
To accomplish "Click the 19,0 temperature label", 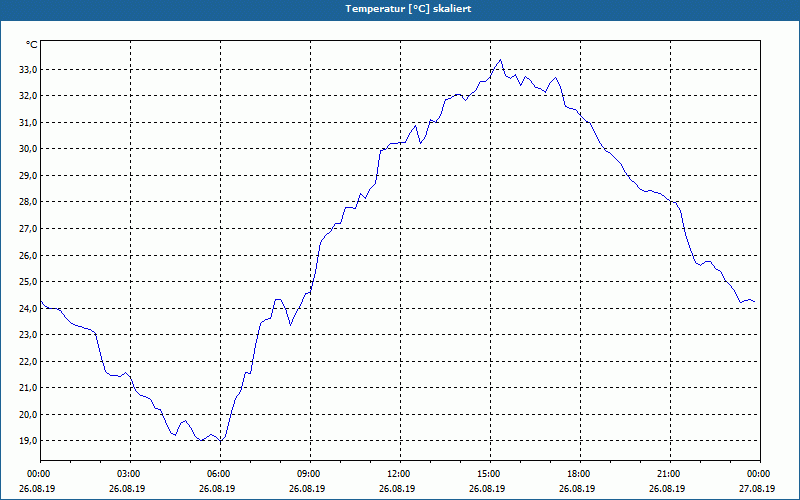I will (28, 441).
